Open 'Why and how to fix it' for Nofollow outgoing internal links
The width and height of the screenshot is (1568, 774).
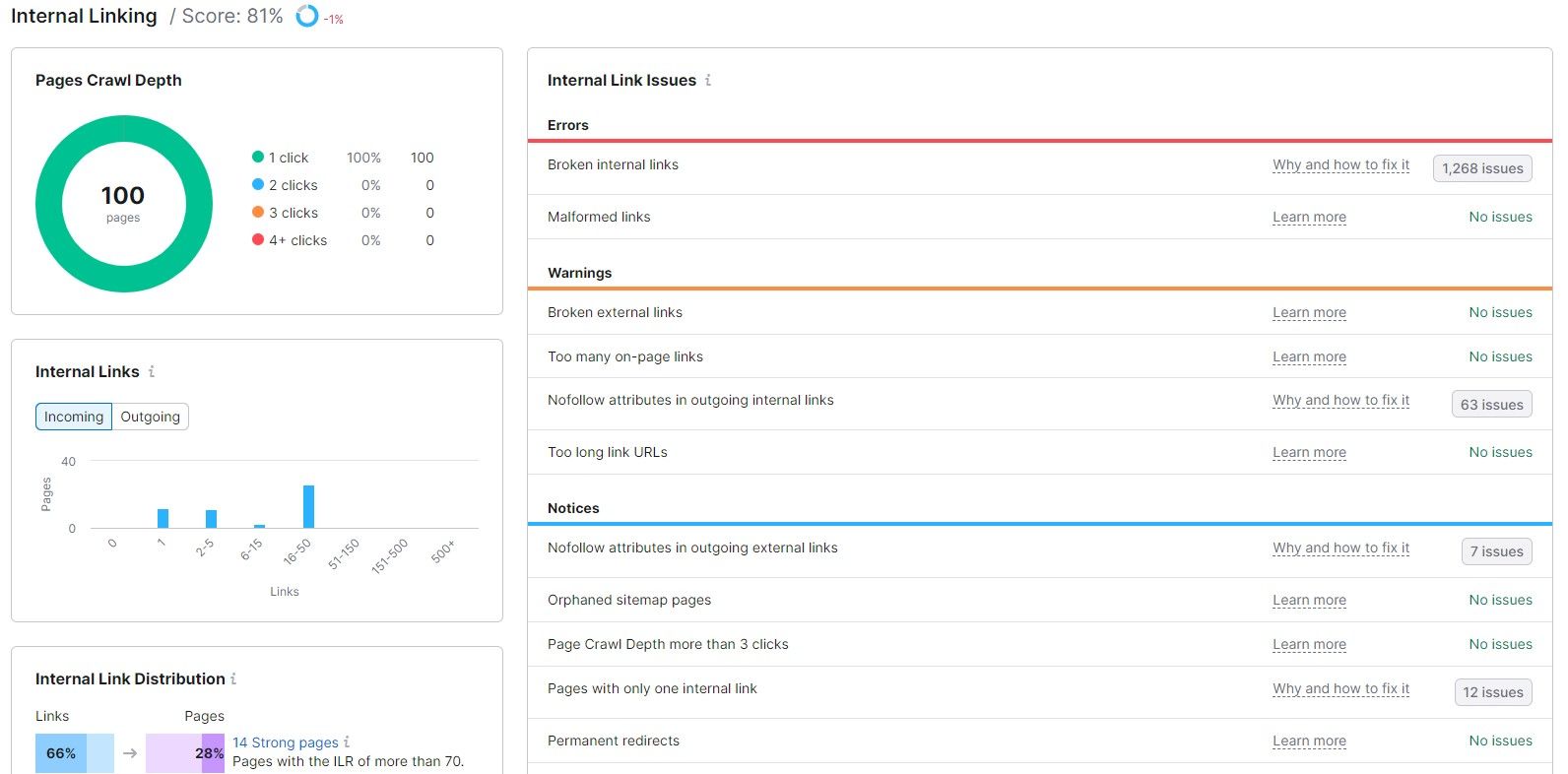coord(1340,400)
